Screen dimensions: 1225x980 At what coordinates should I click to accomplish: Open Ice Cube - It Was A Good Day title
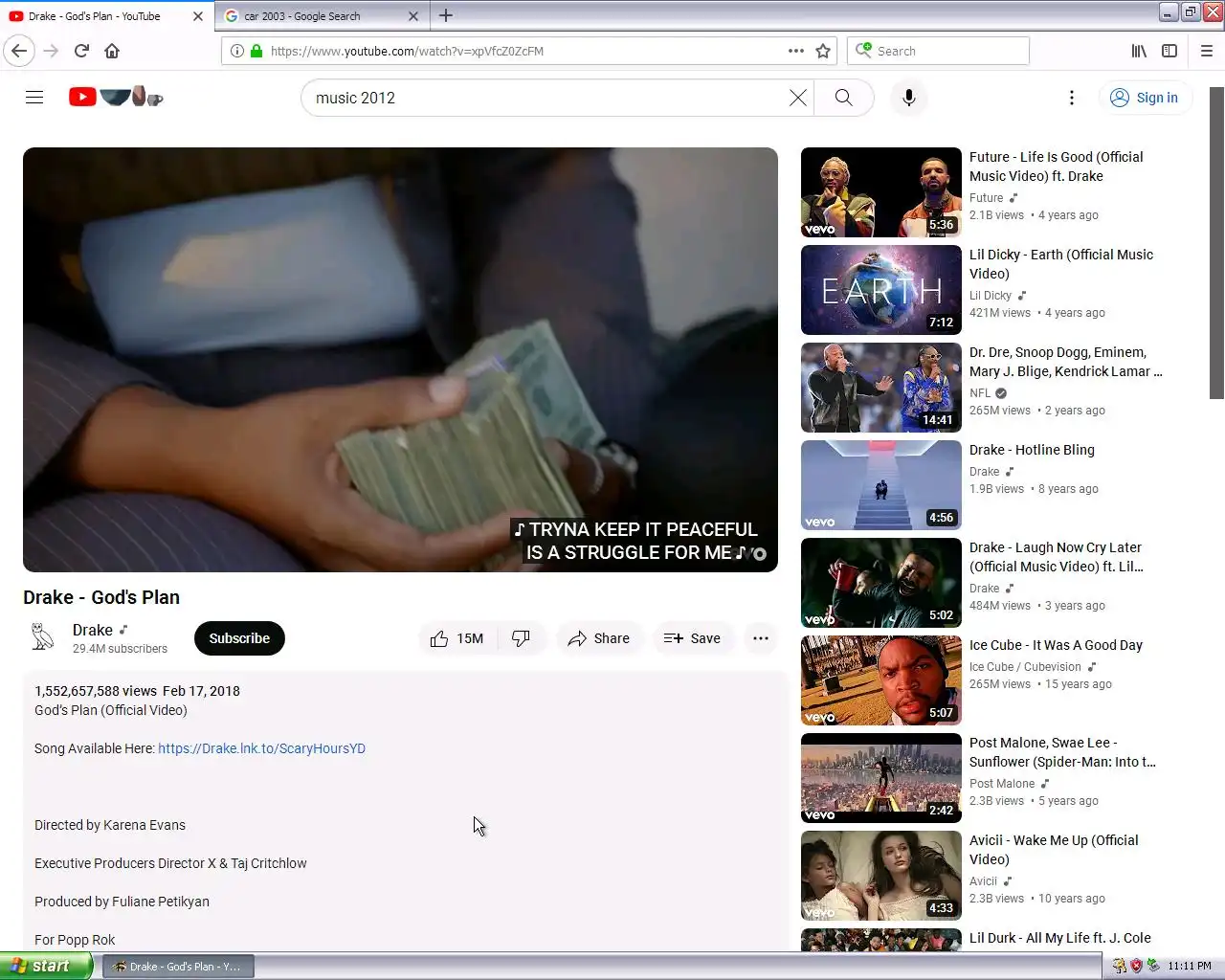(x=1056, y=645)
